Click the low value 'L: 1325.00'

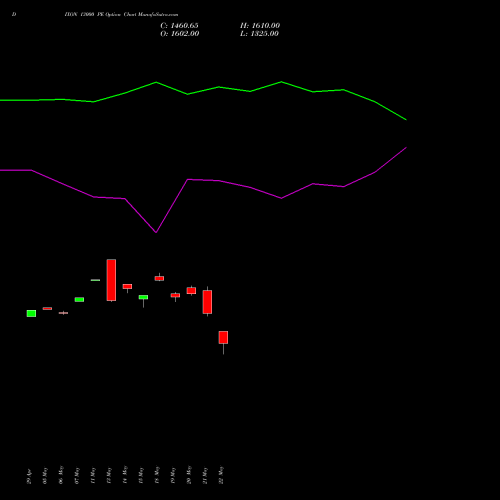tap(259, 34)
